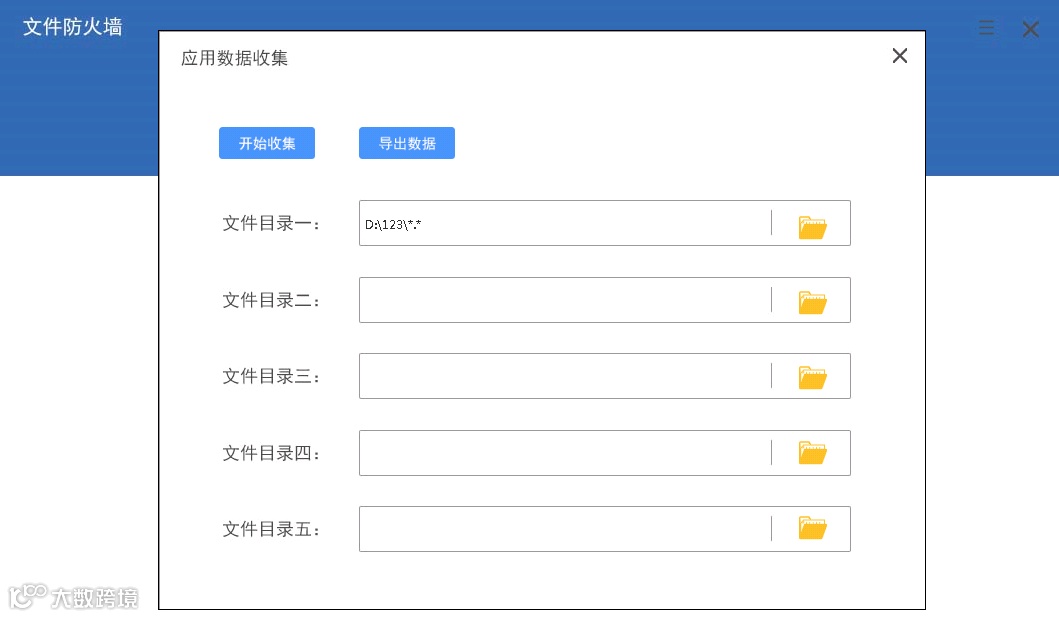Focus the 文件目录一 path field containing D:\123\*.*
This screenshot has width=1059, height=617.
[x=565, y=224]
